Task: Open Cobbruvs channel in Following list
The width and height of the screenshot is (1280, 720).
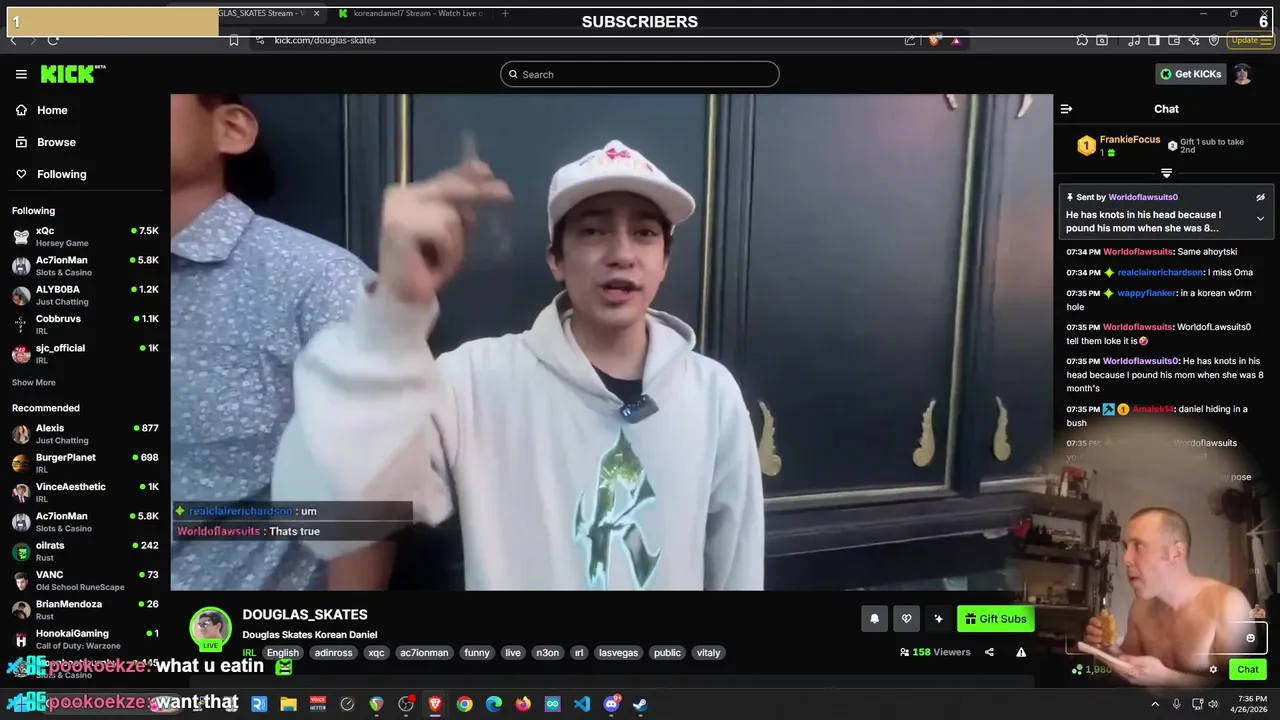Action: 85,324
